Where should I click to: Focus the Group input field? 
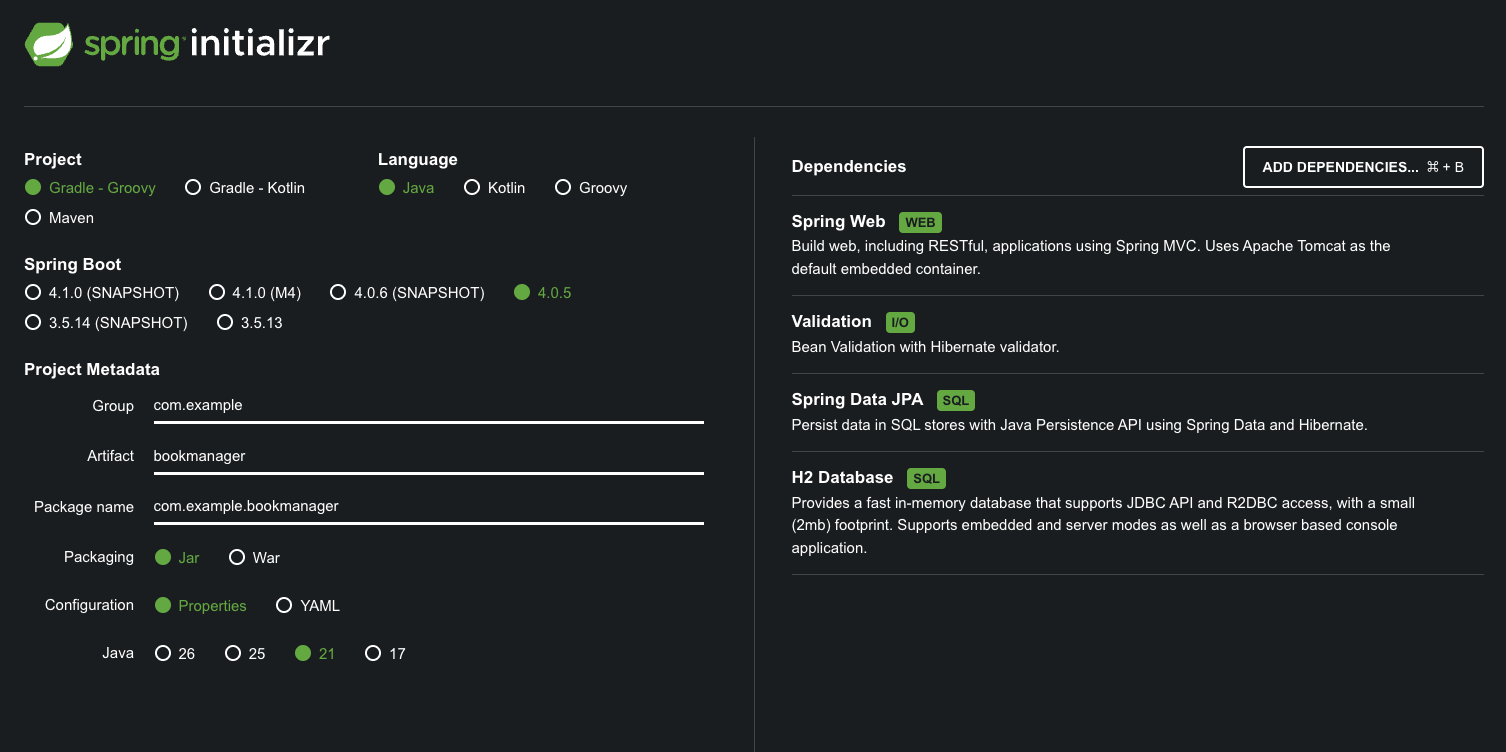[428, 406]
